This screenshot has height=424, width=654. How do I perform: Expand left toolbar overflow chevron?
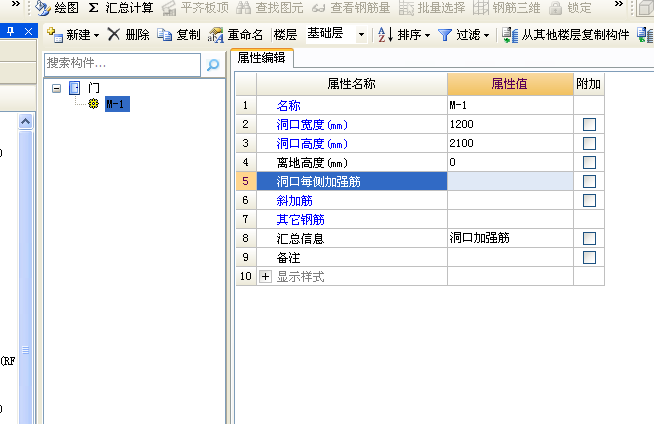16,4
